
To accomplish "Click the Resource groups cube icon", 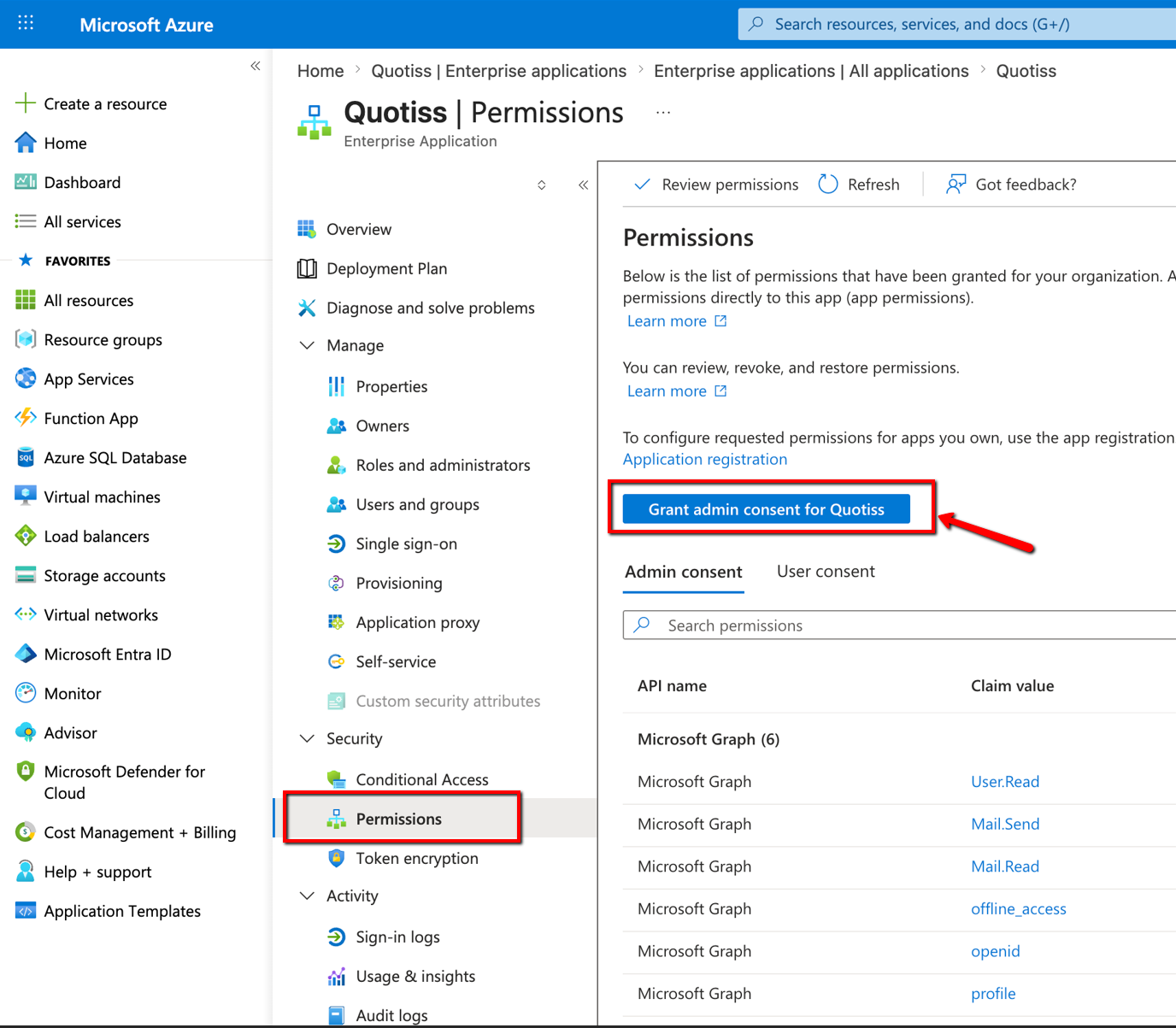I will 26,339.
